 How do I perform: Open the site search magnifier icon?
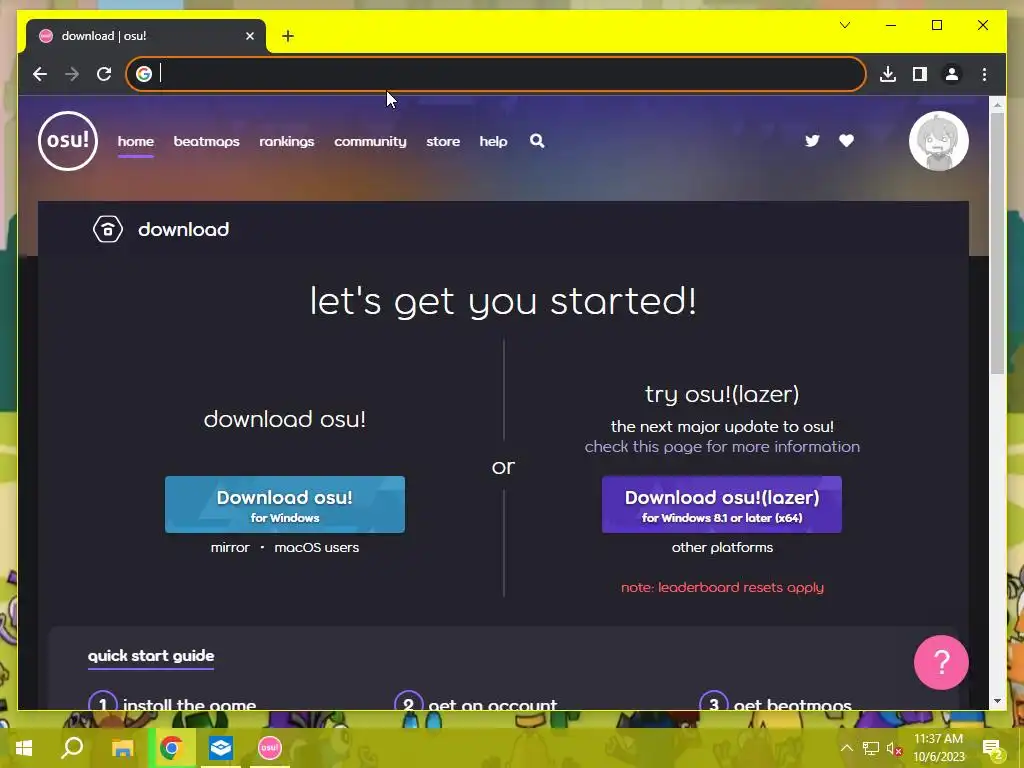click(x=537, y=140)
